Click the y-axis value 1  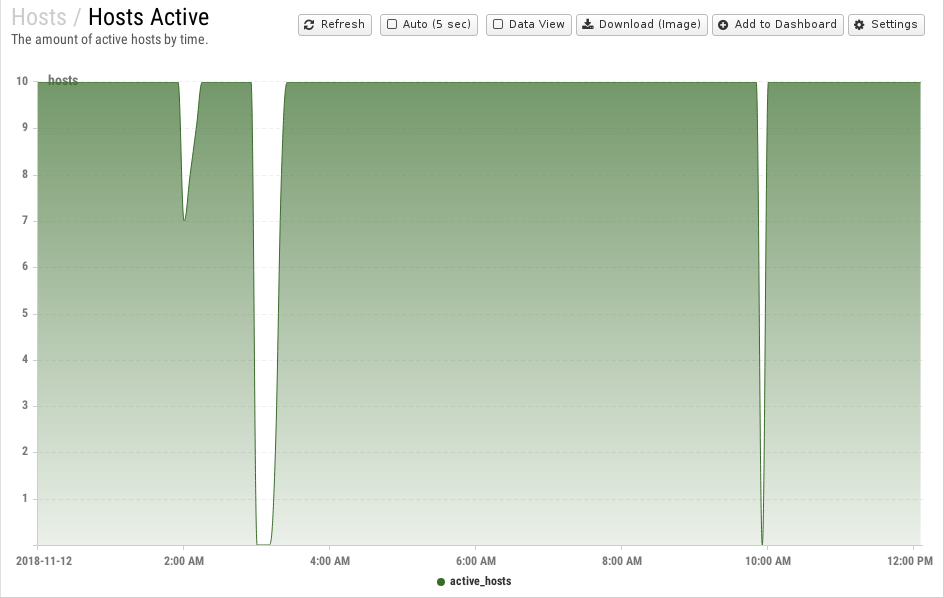tap(25, 498)
